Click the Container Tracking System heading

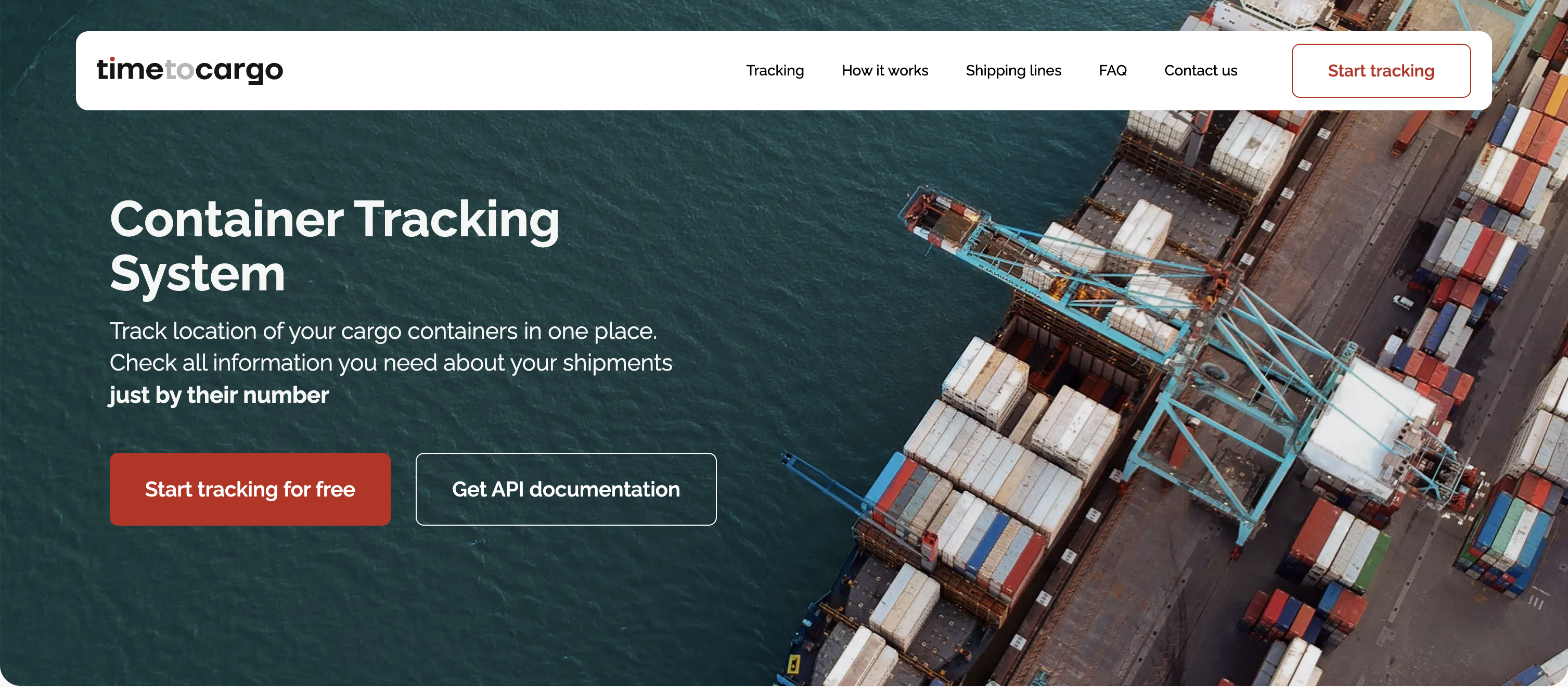click(334, 246)
